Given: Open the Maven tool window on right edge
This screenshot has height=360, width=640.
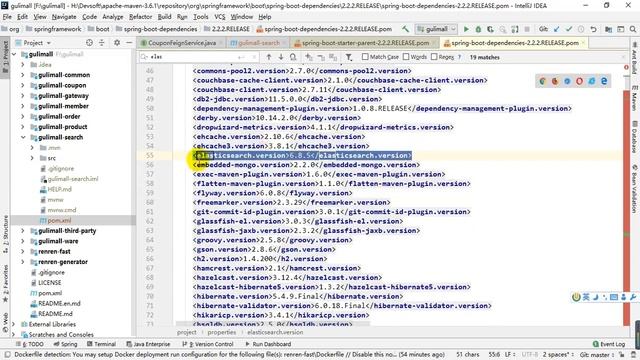Looking at the screenshot, I should click(634, 98).
